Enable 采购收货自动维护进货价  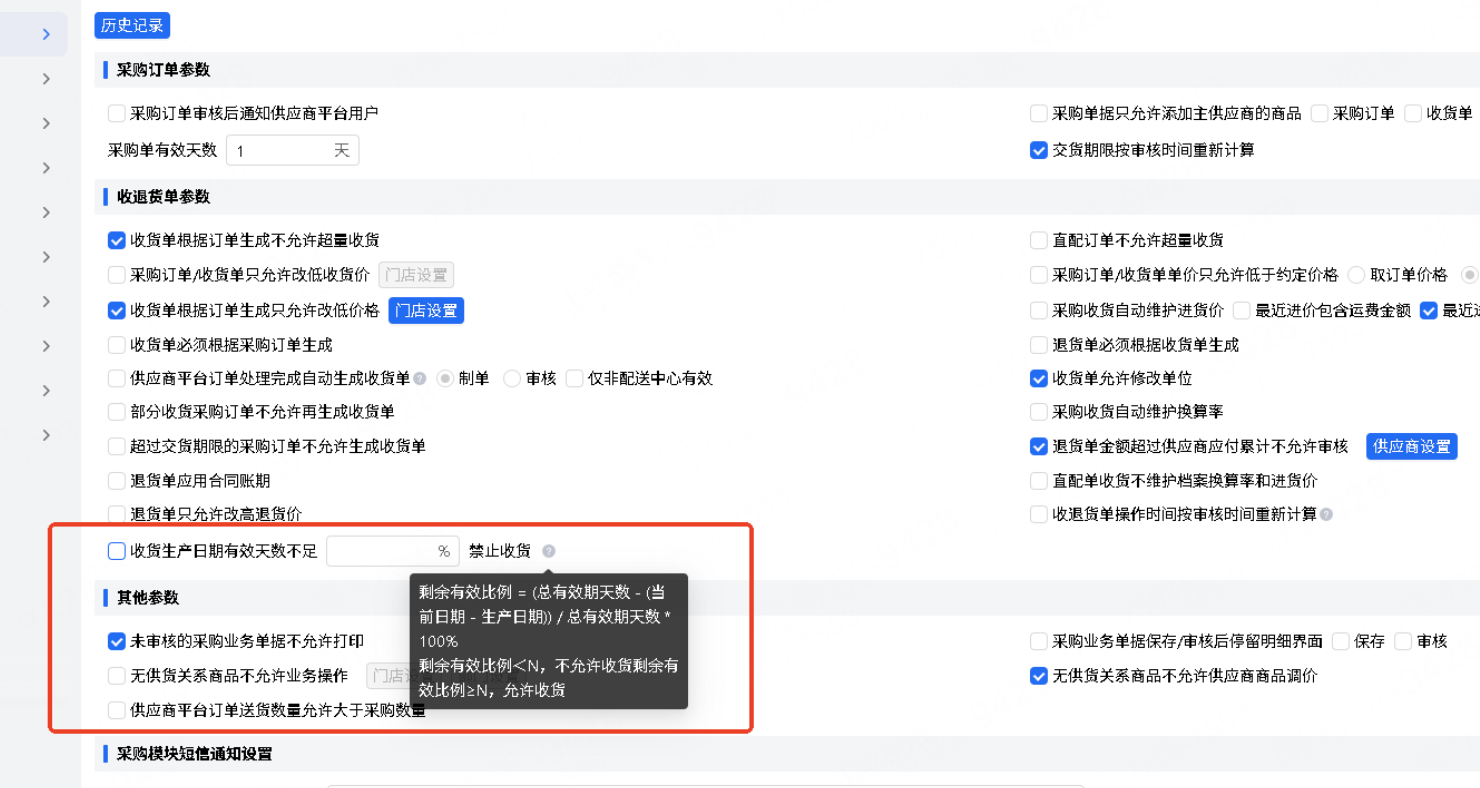click(1039, 311)
